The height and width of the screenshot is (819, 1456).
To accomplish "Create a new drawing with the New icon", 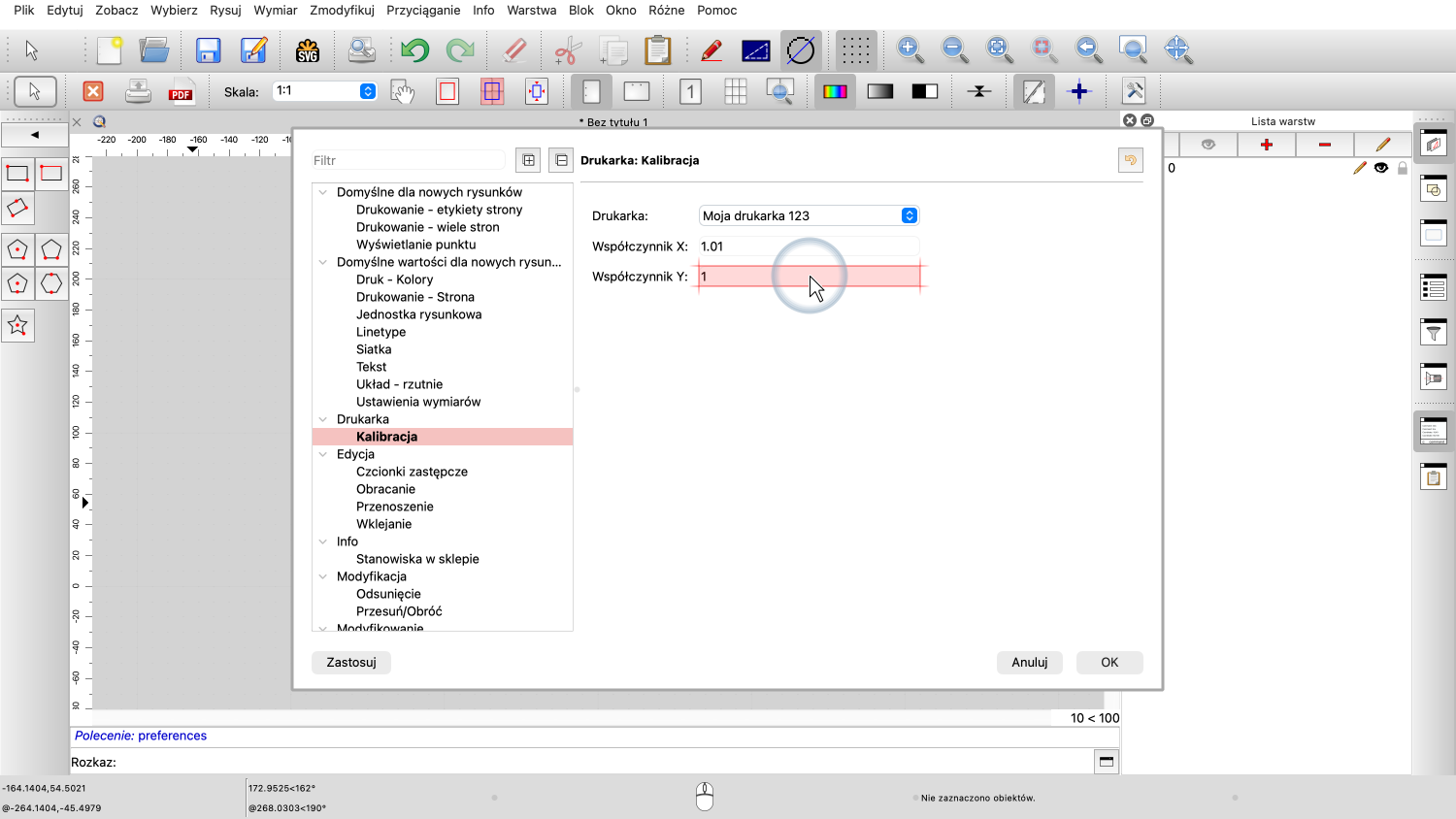I will (x=110, y=49).
